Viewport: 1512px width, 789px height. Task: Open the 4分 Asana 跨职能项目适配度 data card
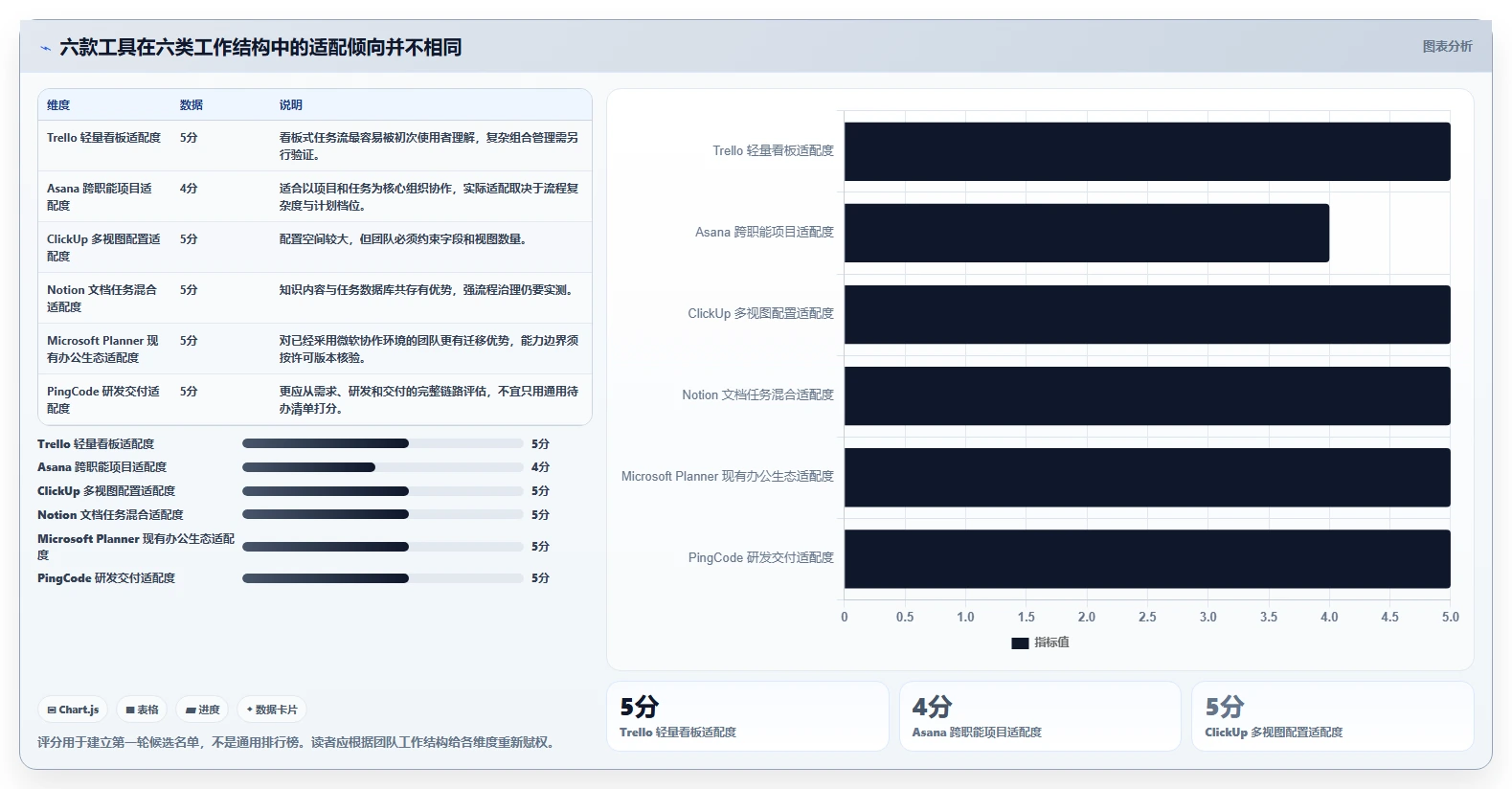click(1040, 716)
